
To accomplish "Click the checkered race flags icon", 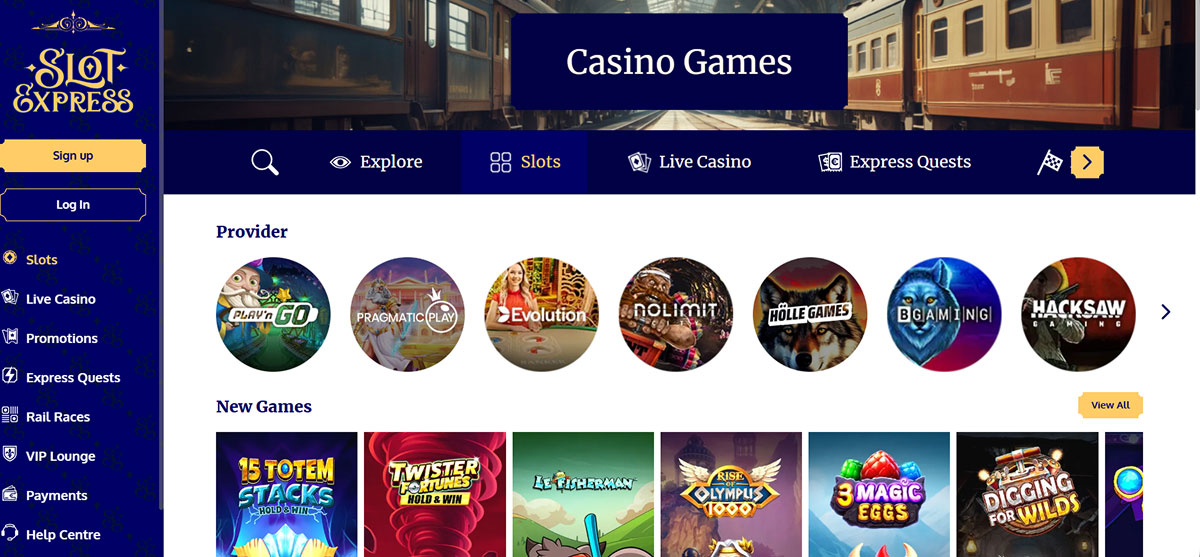I will [1049, 162].
